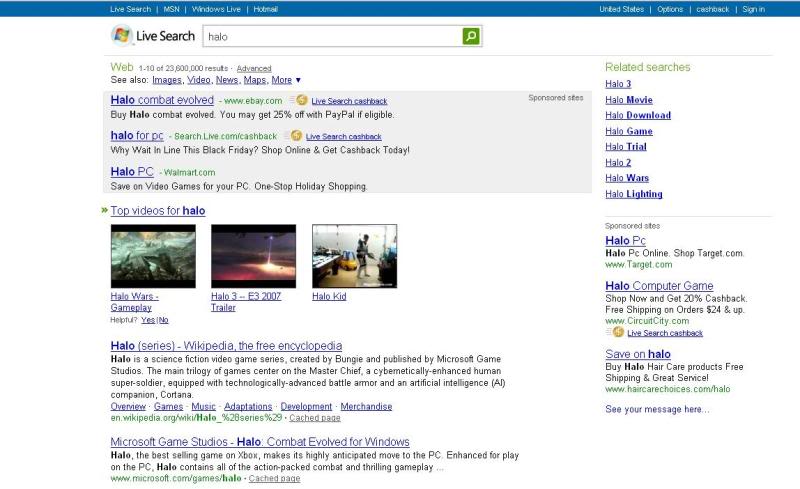This screenshot has height=489, width=800.
Task: Switch to Images results
Action: click(x=166, y=80)
